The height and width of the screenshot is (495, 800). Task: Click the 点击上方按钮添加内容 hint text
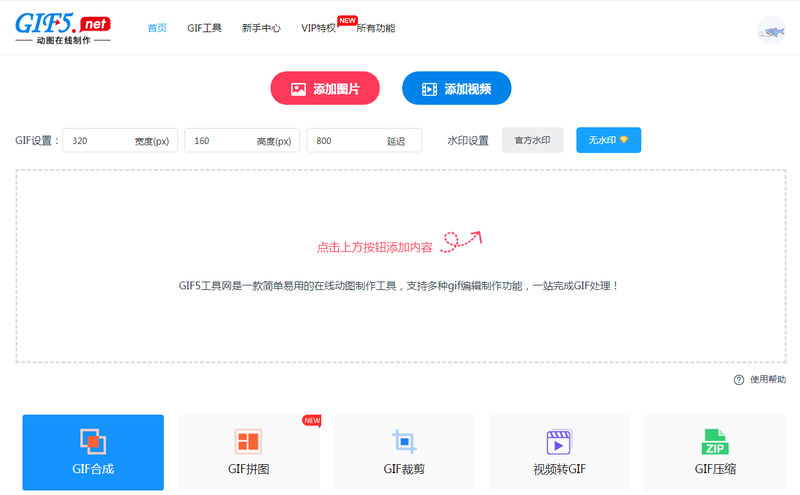coord(374,248)
